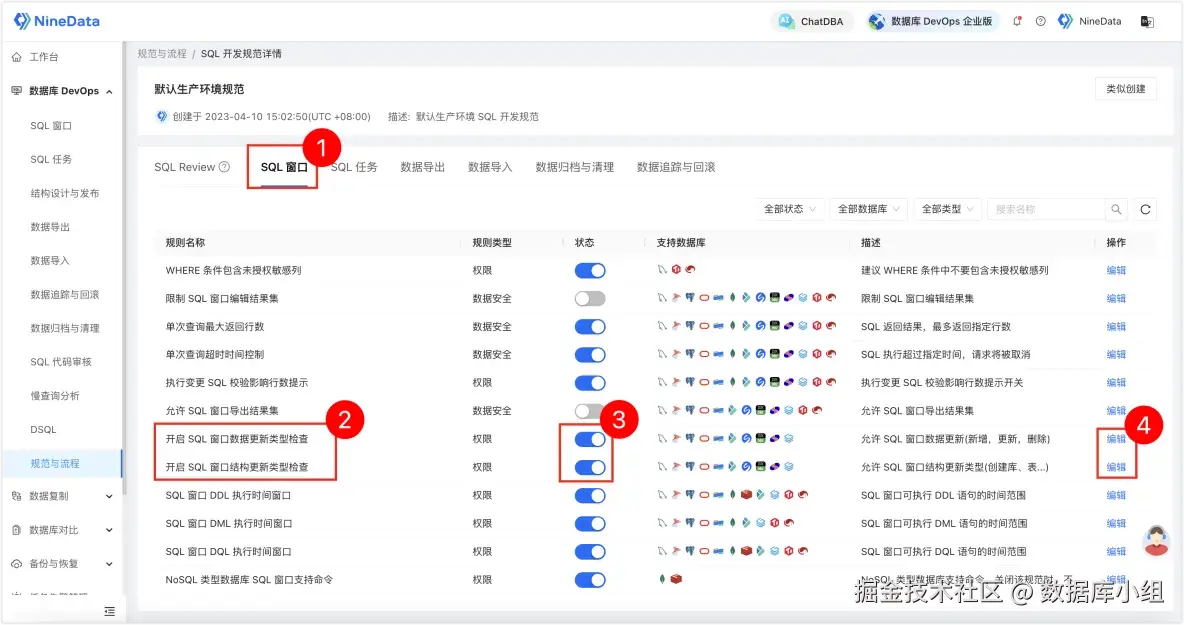Open the 数据归档与清理 tab
This screenshot has width=1184, height=625.
[577, 167]
